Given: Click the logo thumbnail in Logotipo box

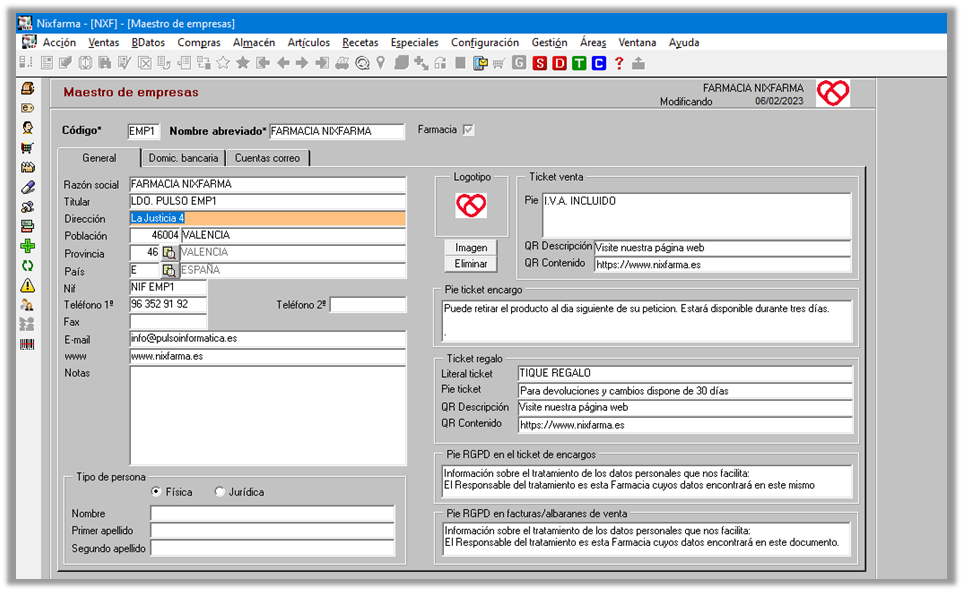Looking at the screenshot, I should pyautogui.click(x=471, y=205).
